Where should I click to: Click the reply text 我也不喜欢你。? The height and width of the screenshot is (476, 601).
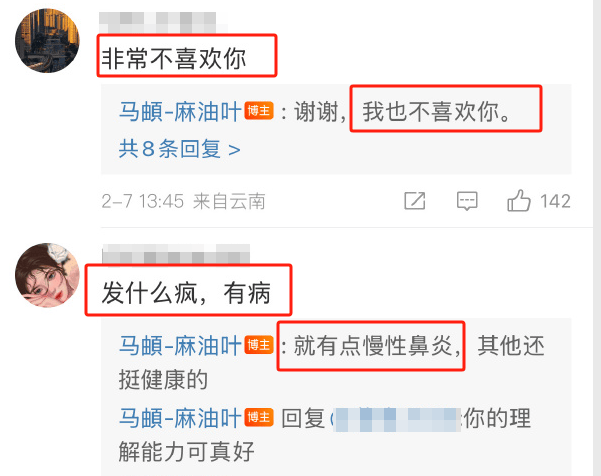pos(437,112)
